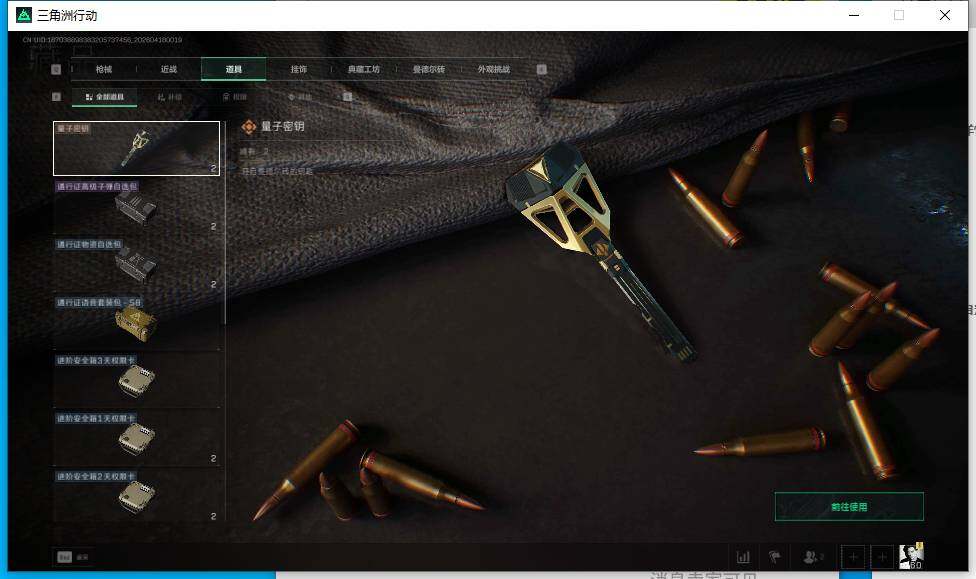Image resolution: width=976 pixels, height=579 pixels.
Task: Click the key hint icon left of 全部道具
Action: coord(56,96)
